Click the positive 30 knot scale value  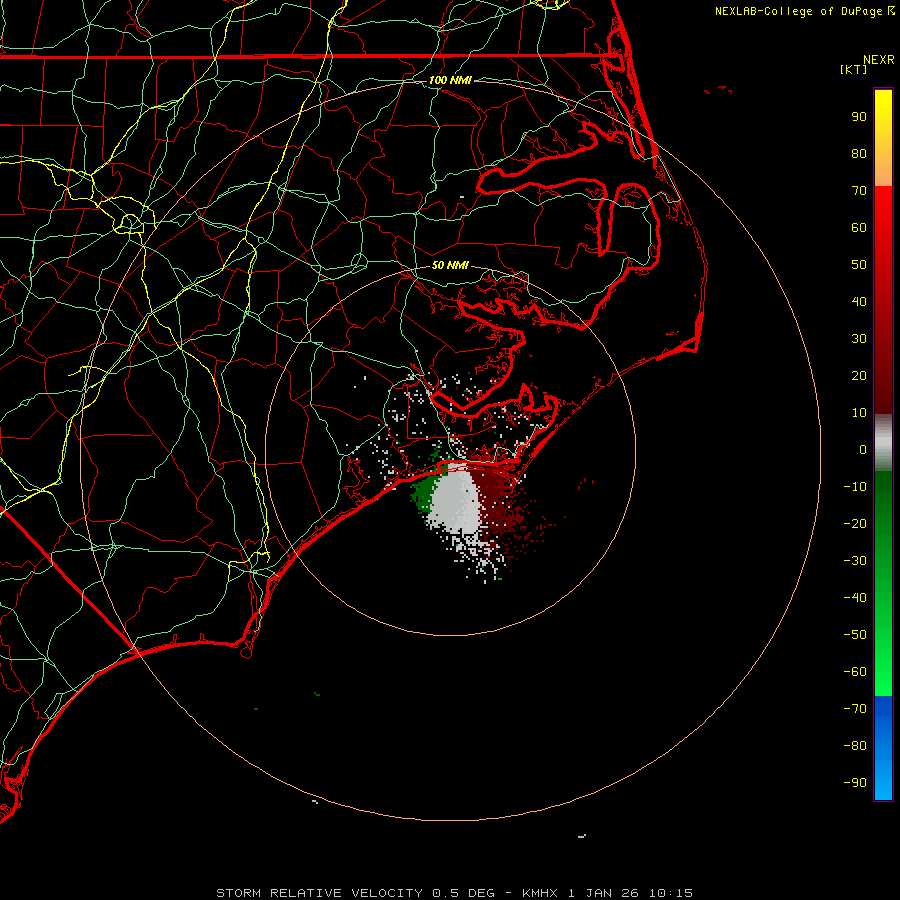click(859, 339)
